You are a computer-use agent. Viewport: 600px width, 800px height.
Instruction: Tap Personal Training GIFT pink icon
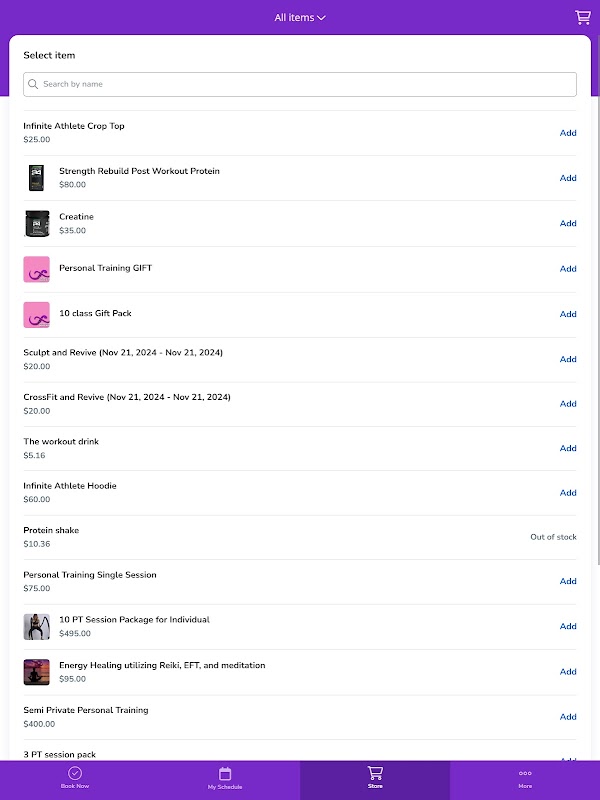37,269
